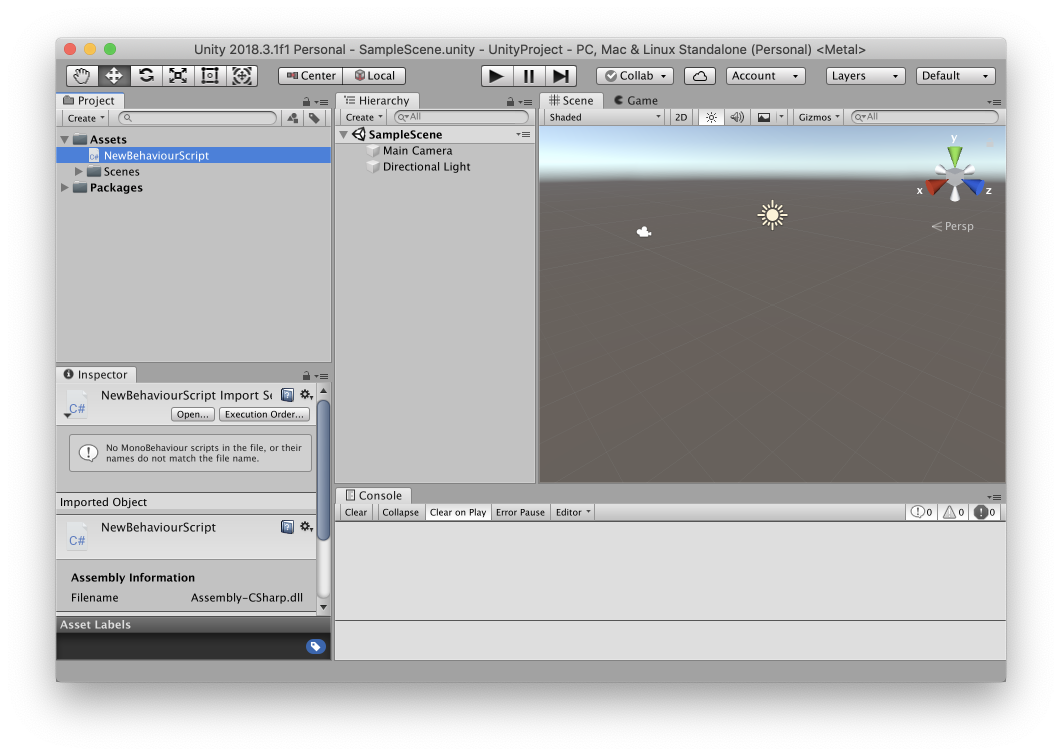Toggle Clear on Play in Console

pos(458,512)
